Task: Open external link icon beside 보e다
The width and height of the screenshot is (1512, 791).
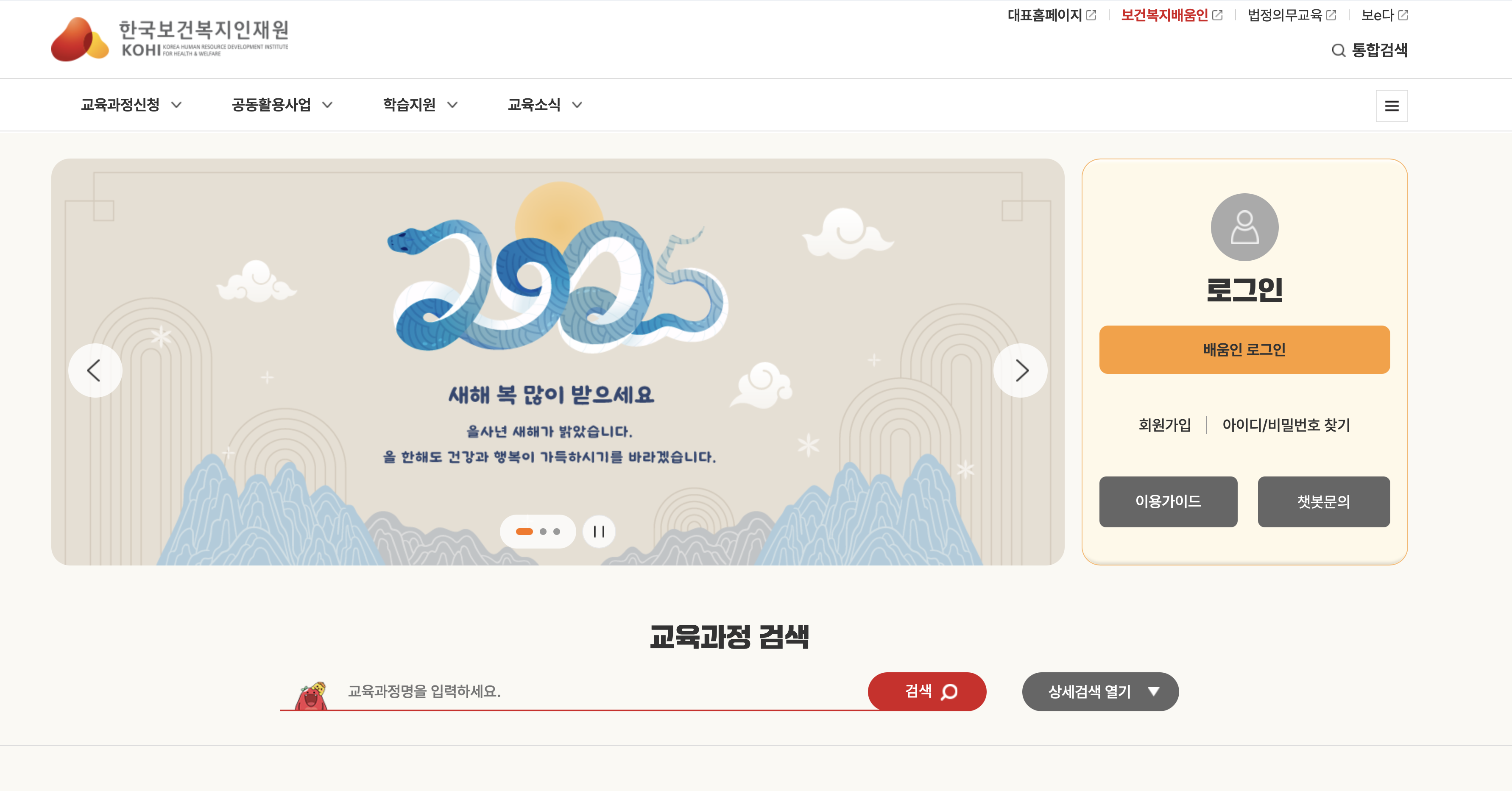Action: (x=1403, y=15)
